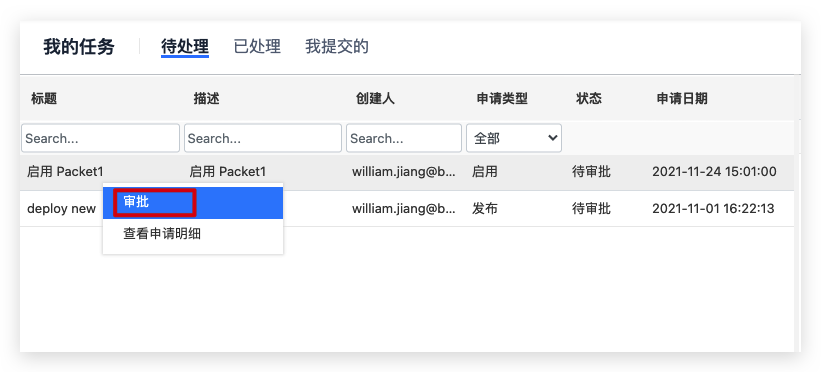The width and height of the screenshot is (821, 372).
Task: Click the 创建人 column header
Action: click(x=375, y=99)
